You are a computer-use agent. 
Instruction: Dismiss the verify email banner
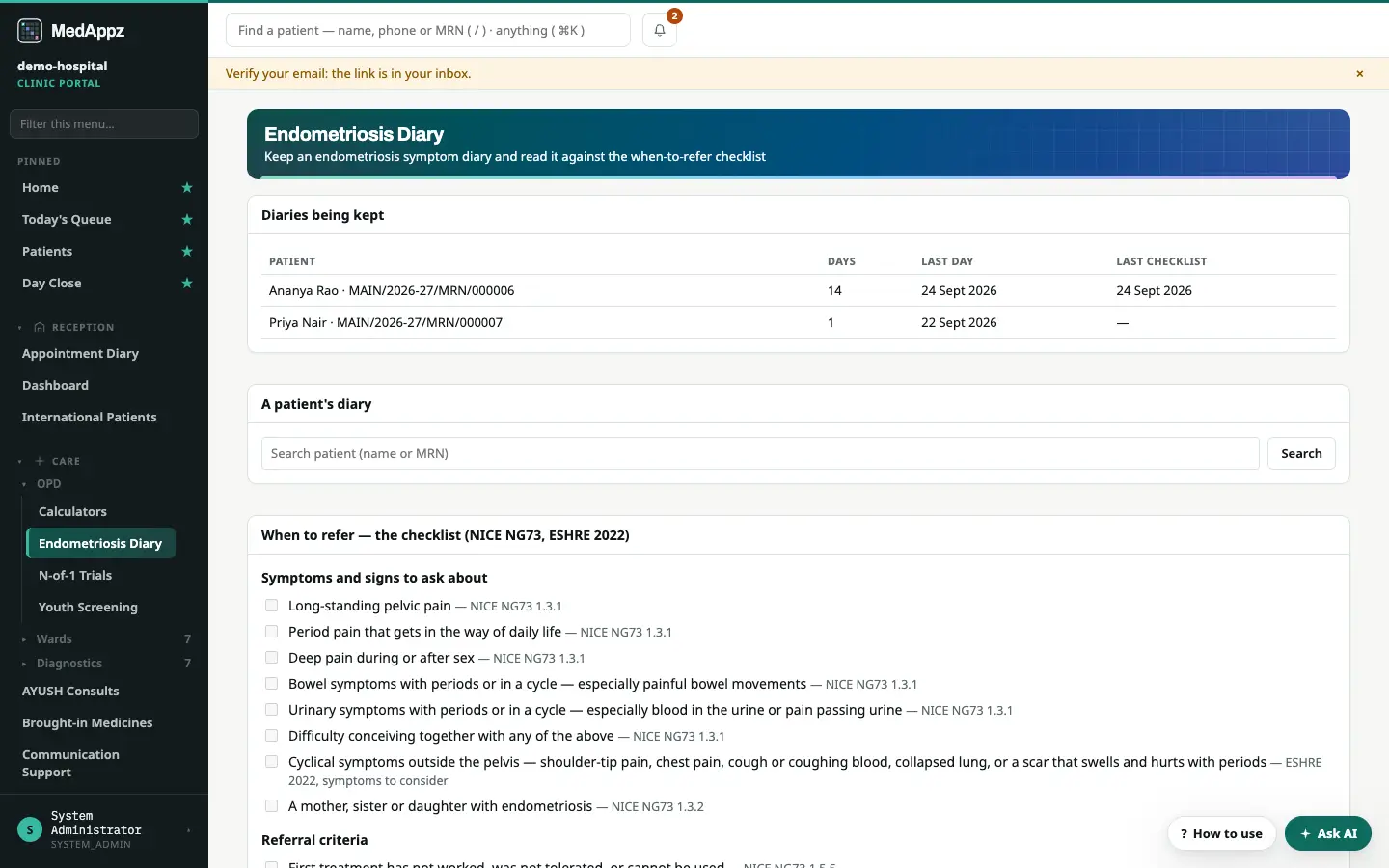(x=1360, y=74)
